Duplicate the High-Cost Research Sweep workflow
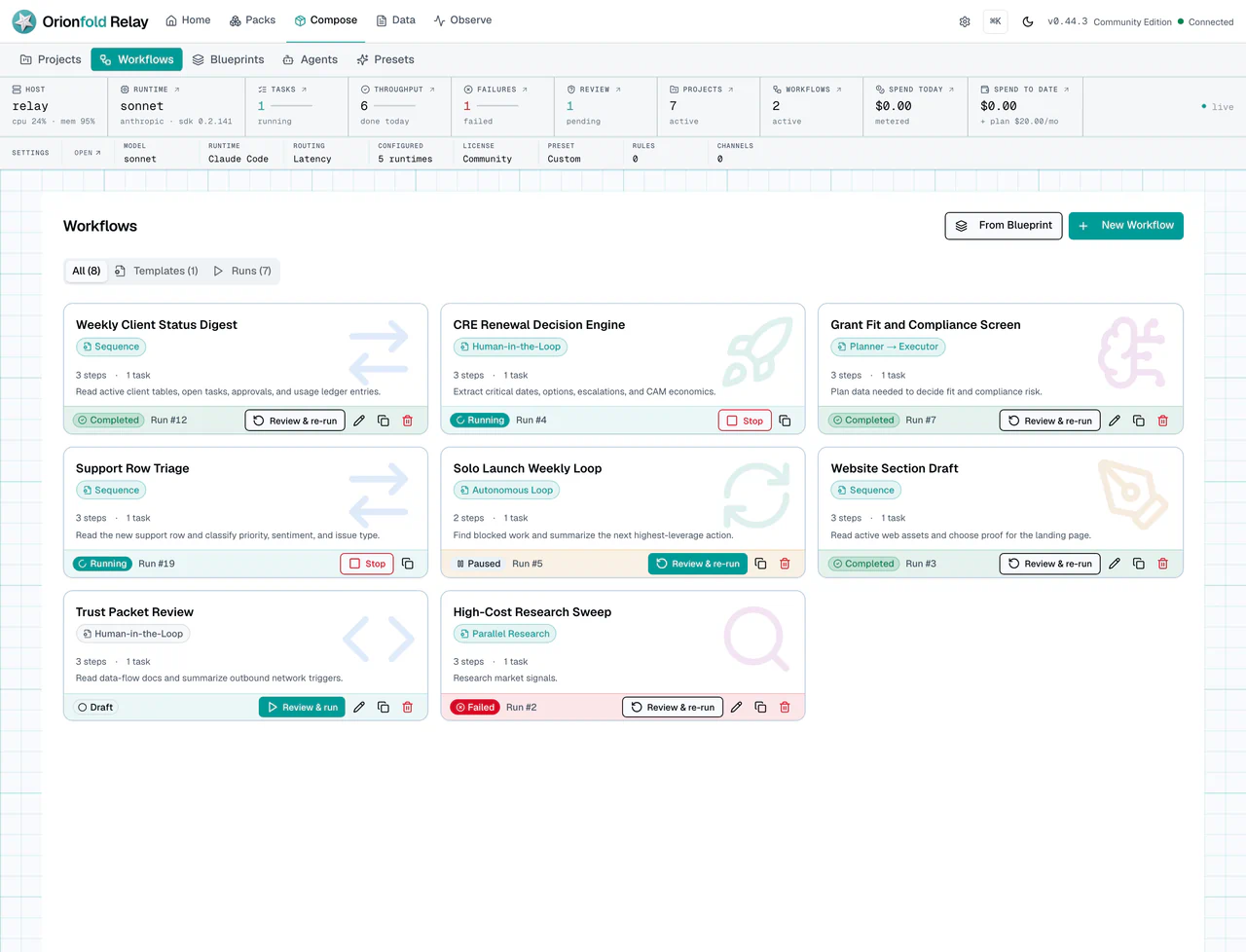The image size is (1246, 952). point(761,708)
